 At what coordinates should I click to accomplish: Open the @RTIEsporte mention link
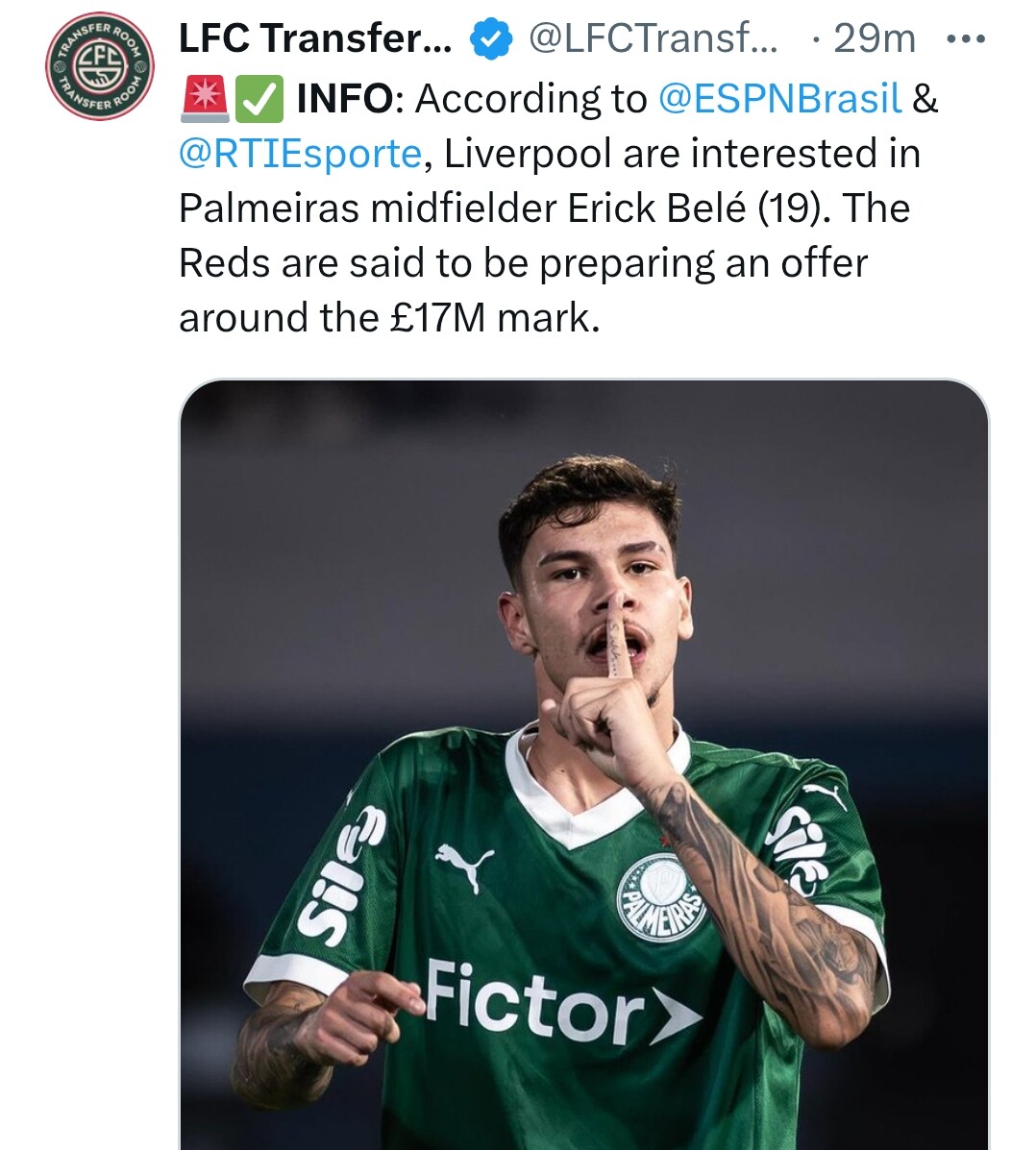tap(300, 154)
